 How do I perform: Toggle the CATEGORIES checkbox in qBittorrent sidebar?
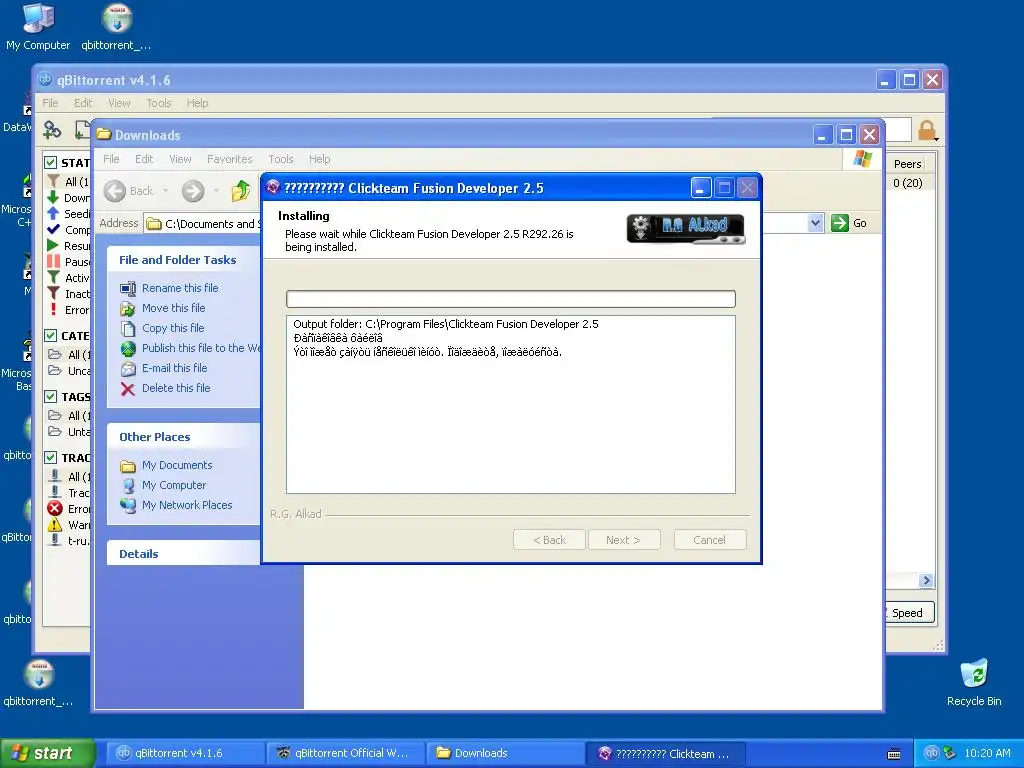[x=50, y=336]
